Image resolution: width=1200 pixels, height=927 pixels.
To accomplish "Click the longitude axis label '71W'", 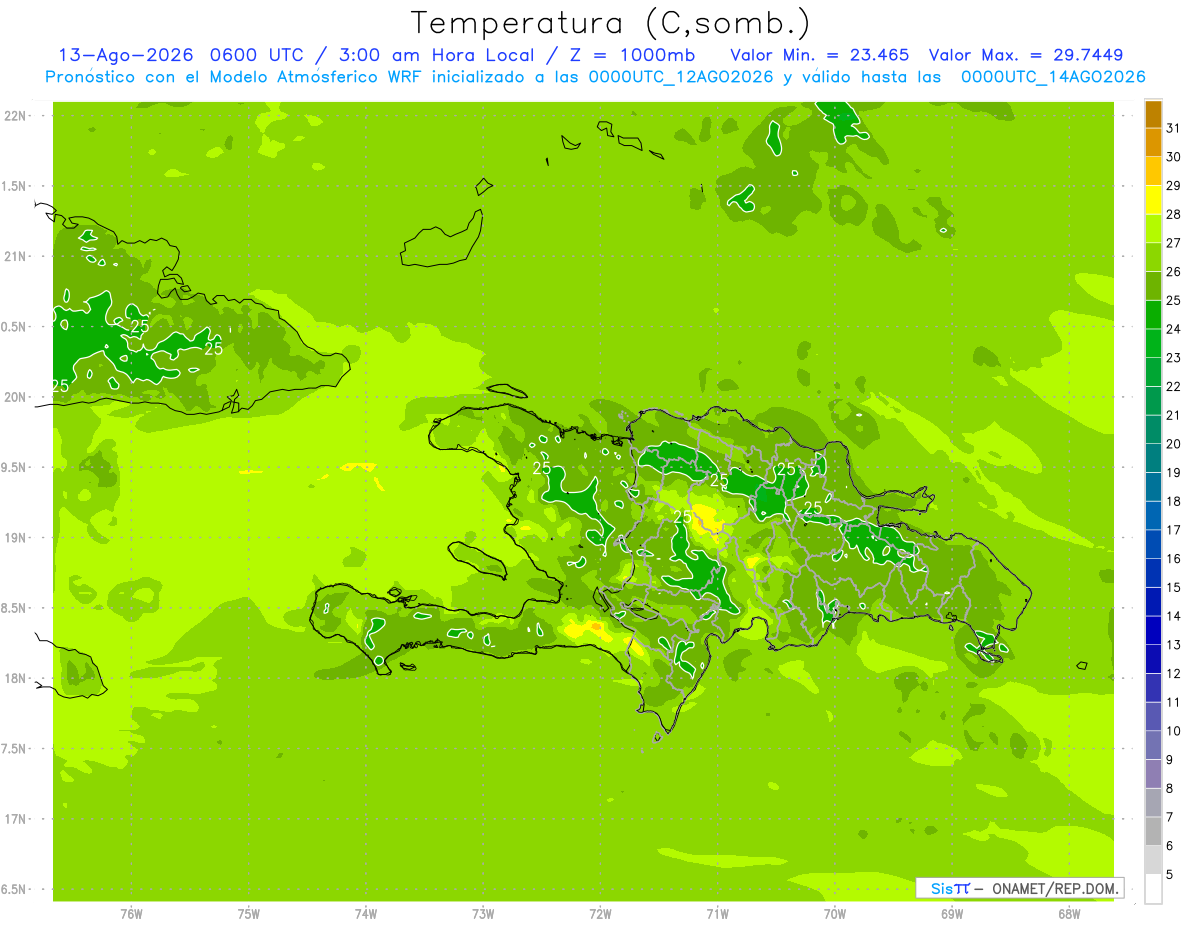I will pos(717,914).
